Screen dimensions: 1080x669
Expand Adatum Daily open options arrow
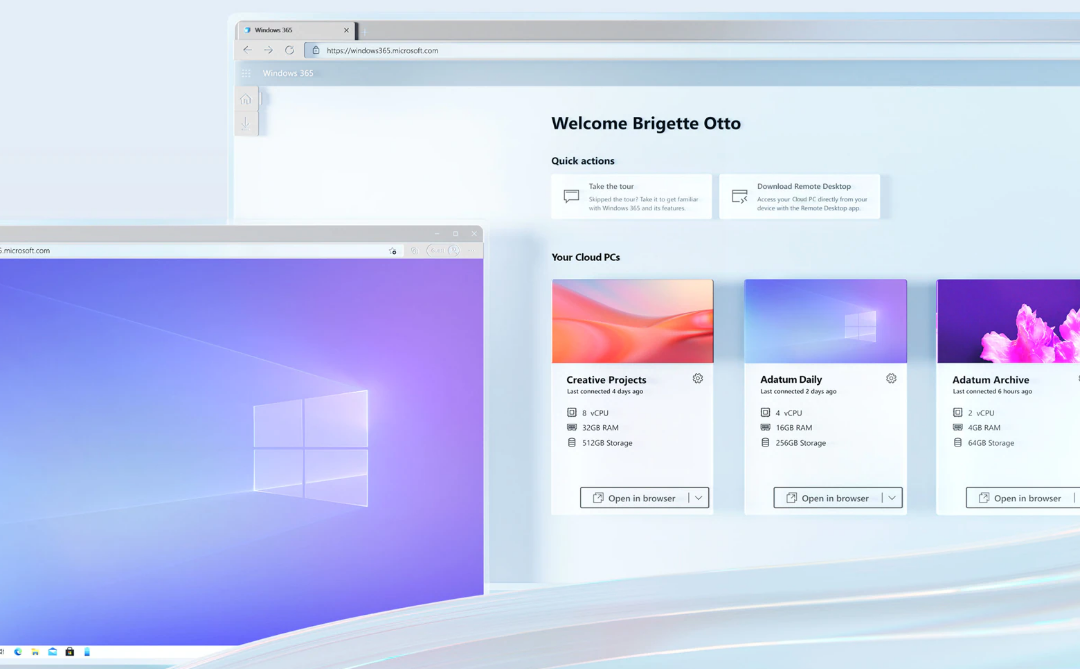(892, 497)
